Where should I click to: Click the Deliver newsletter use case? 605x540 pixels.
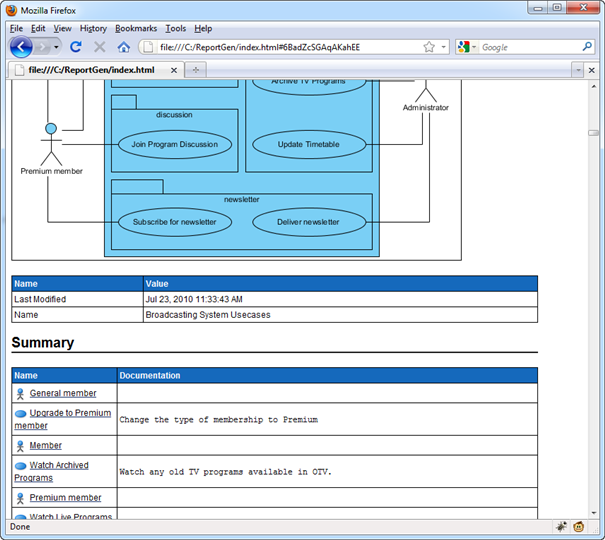[x=309, y=222]
